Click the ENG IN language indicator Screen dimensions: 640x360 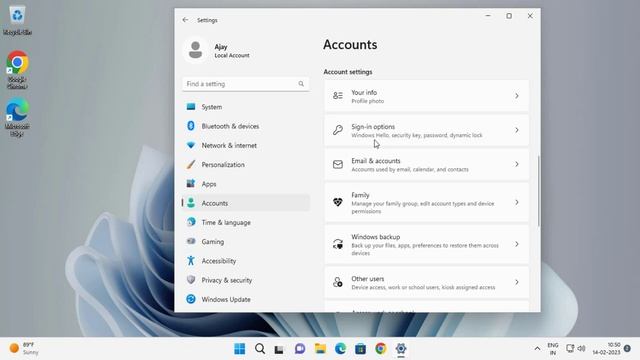click(x=553, y=349)
